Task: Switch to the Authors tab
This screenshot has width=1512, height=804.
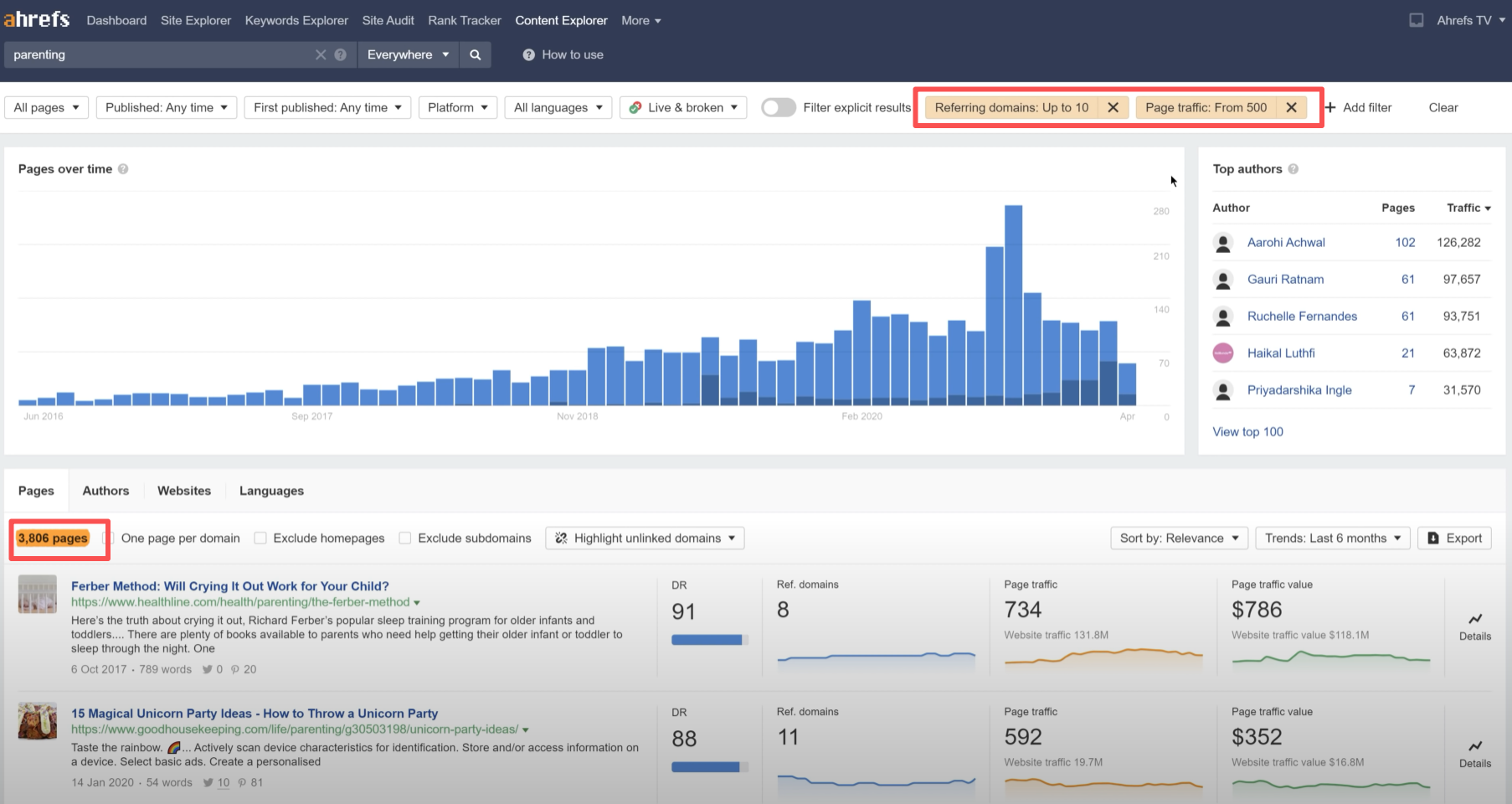Action: [x=105, y=491]
